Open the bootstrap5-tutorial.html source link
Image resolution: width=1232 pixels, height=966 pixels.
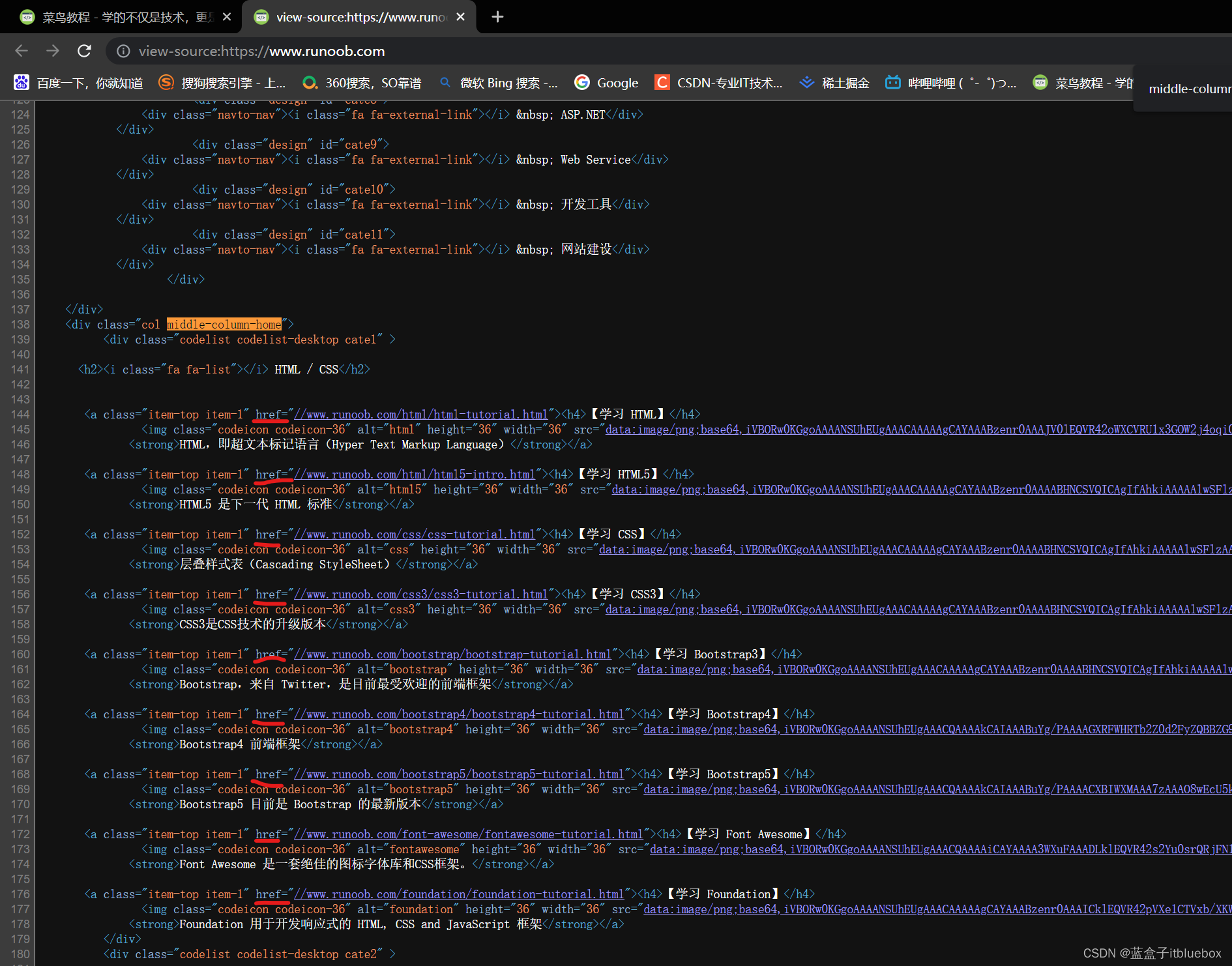click(460, 774)
